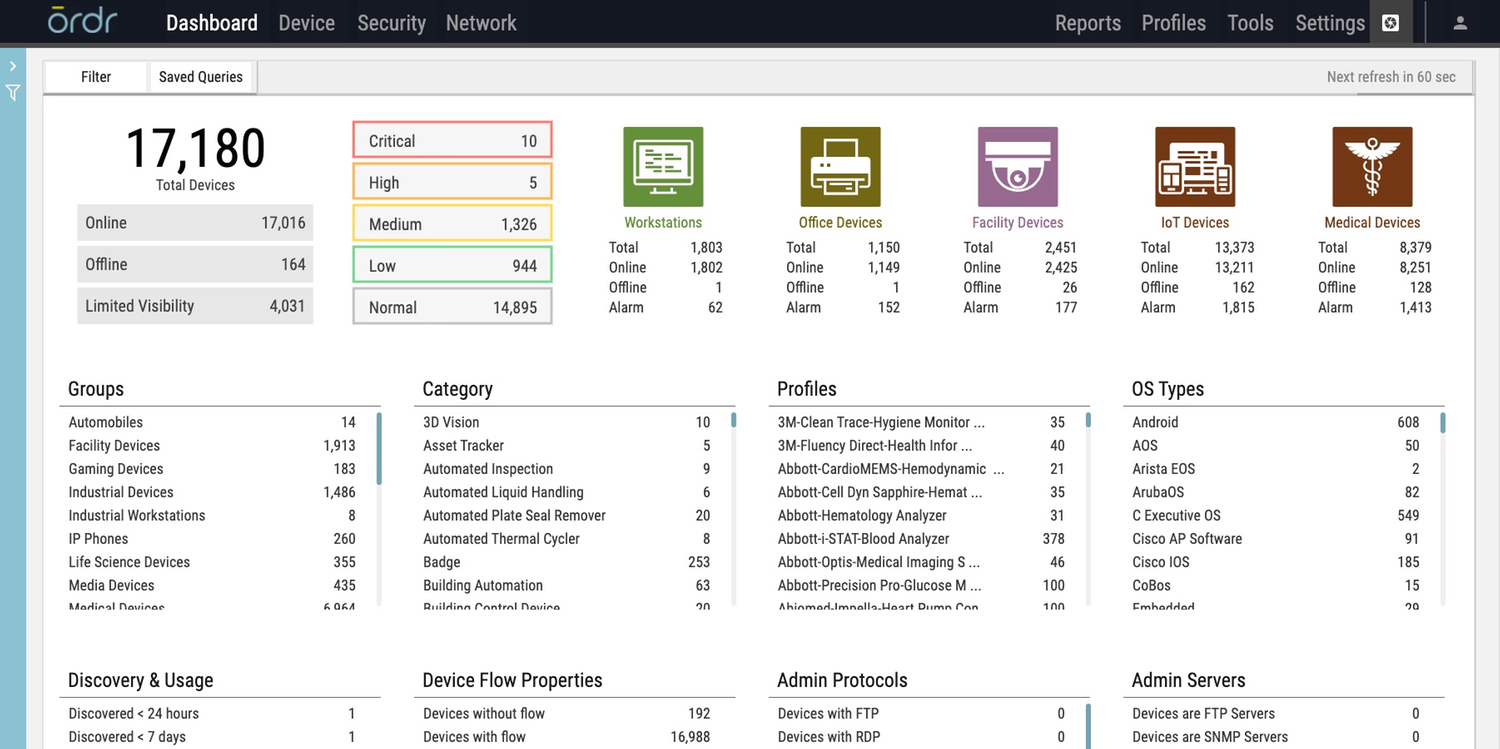Select the Saved Queries tab
Image resolution: width=1500 pixels, height=749 pixels.
201,76
